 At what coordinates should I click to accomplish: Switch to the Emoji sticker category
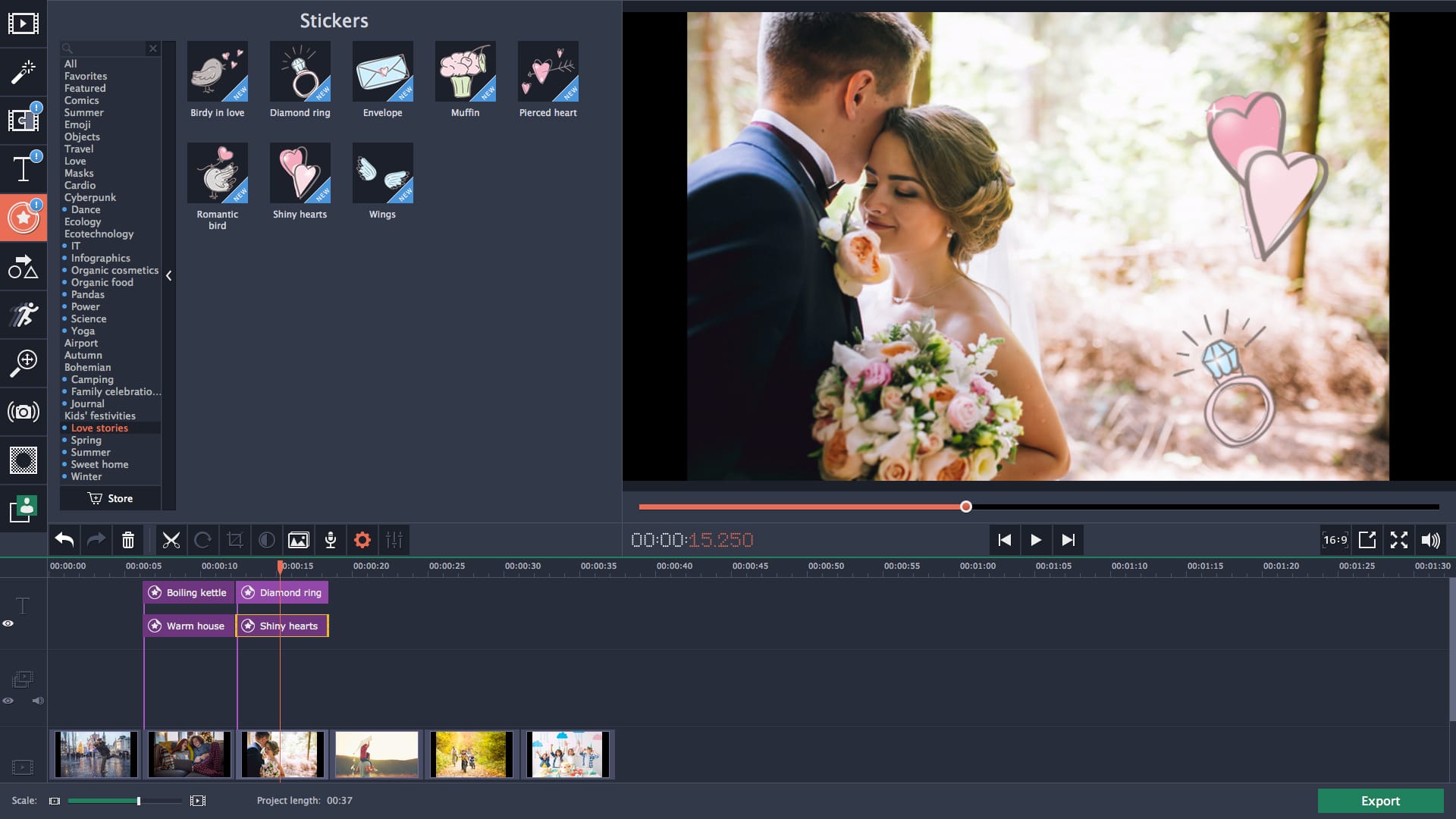click(x=79, y=124)
